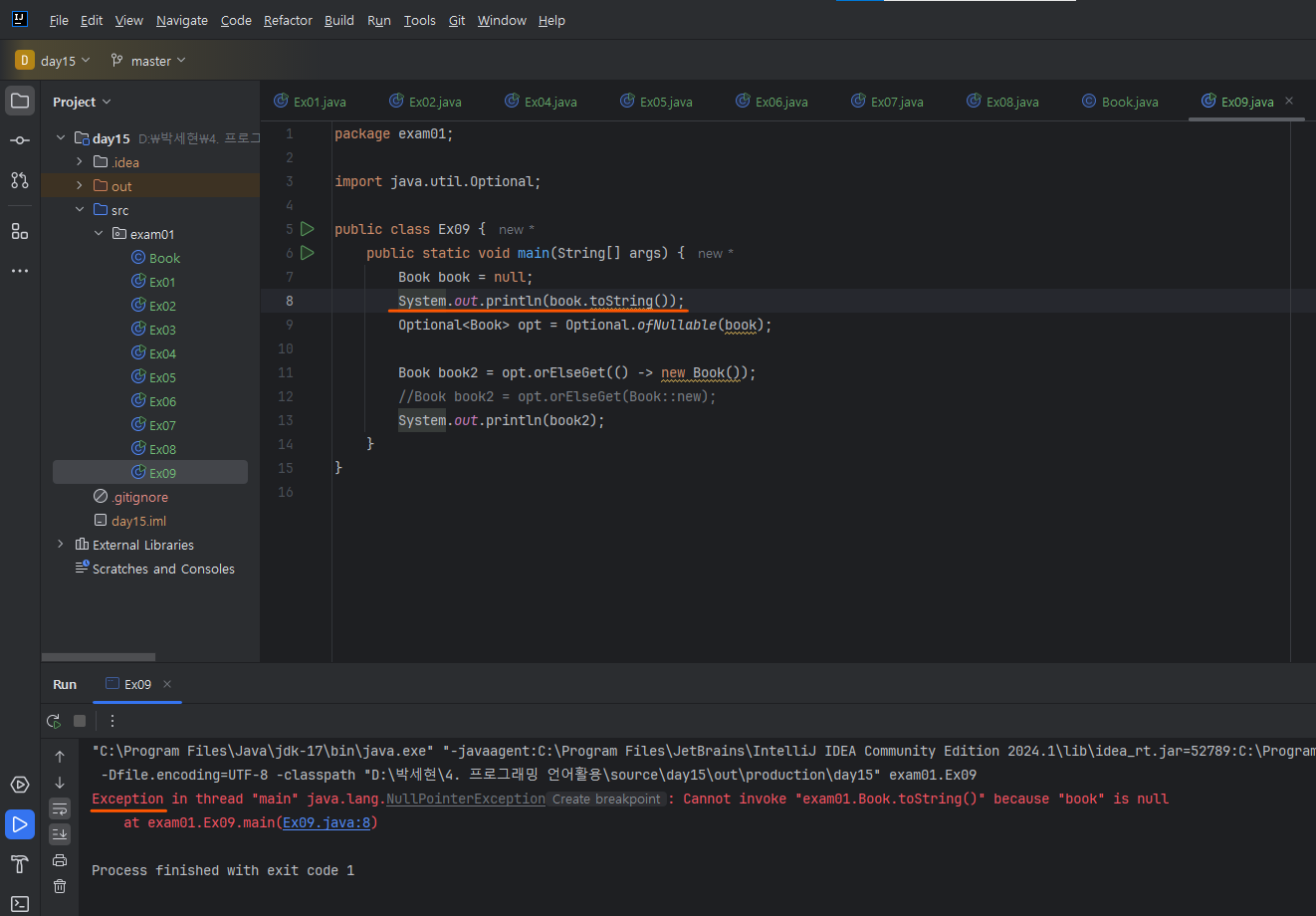Open the Build menu
This screenshot has width=1316, height=916.
click(x=339, y=20)
